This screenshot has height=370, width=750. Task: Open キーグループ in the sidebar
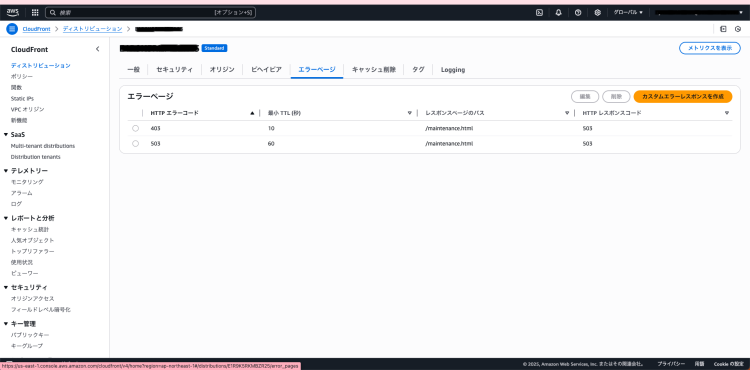point(27,346)
